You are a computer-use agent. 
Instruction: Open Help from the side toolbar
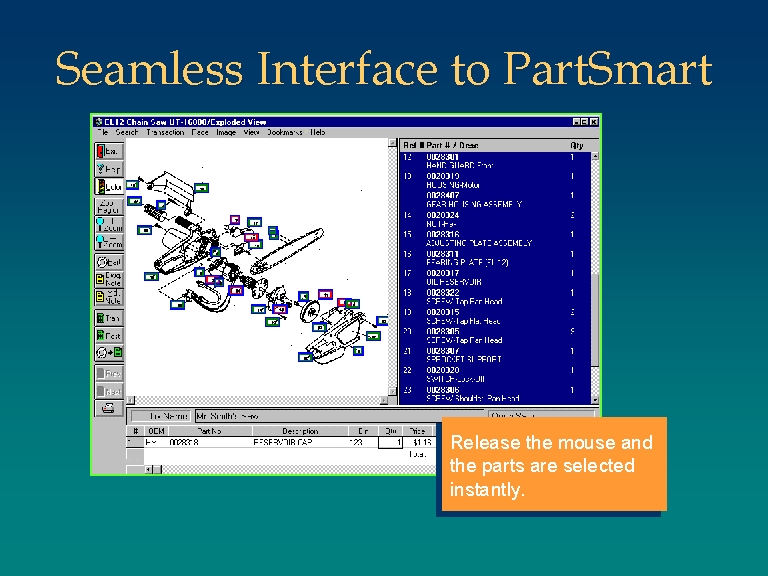pyautogui.click(x=109, y=169)
